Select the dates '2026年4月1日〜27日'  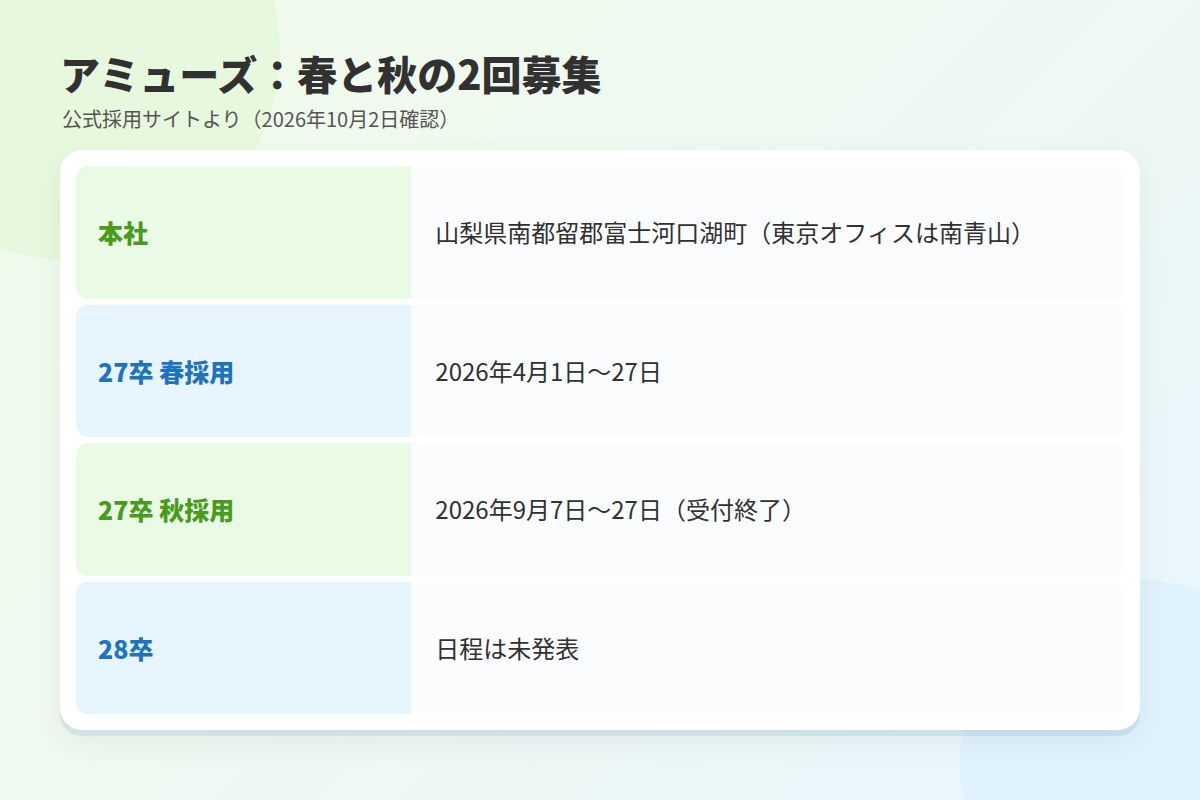coord(548,373)
